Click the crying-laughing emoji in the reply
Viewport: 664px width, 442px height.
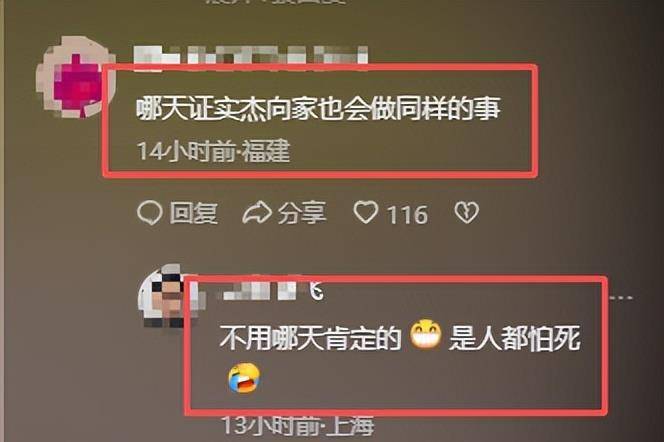coord(243,378)
